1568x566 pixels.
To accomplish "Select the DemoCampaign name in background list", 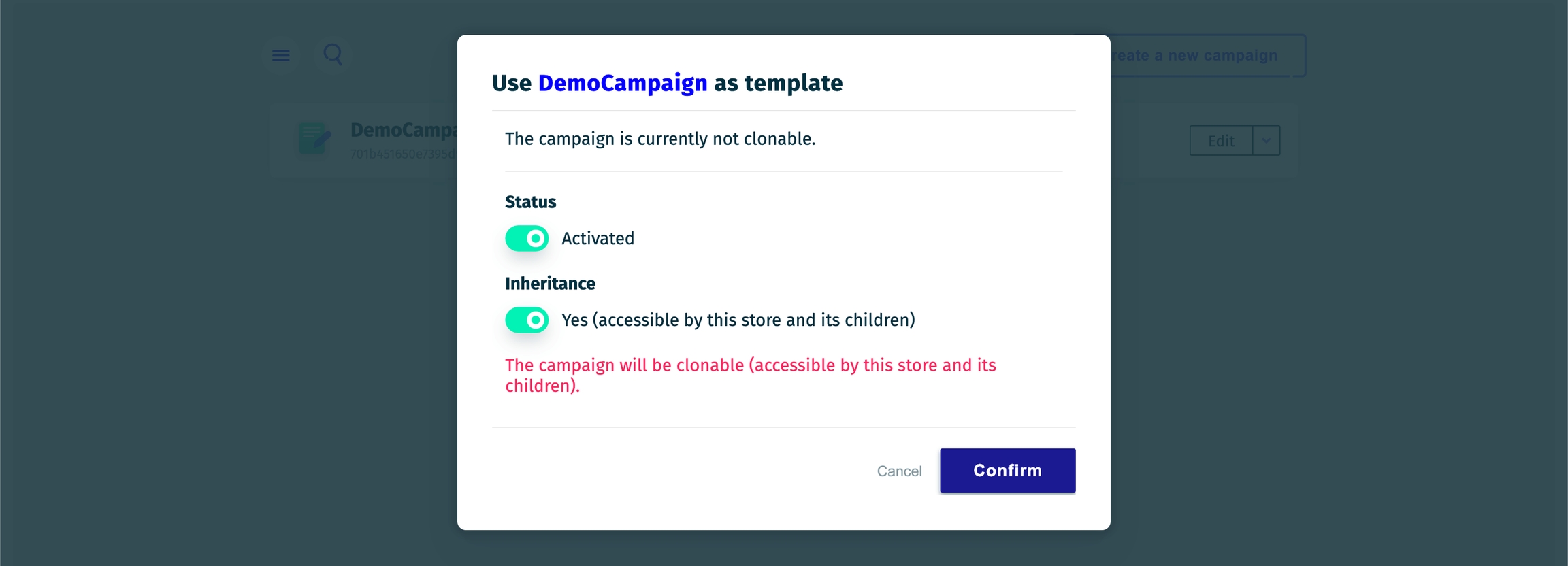I will 404,130.
